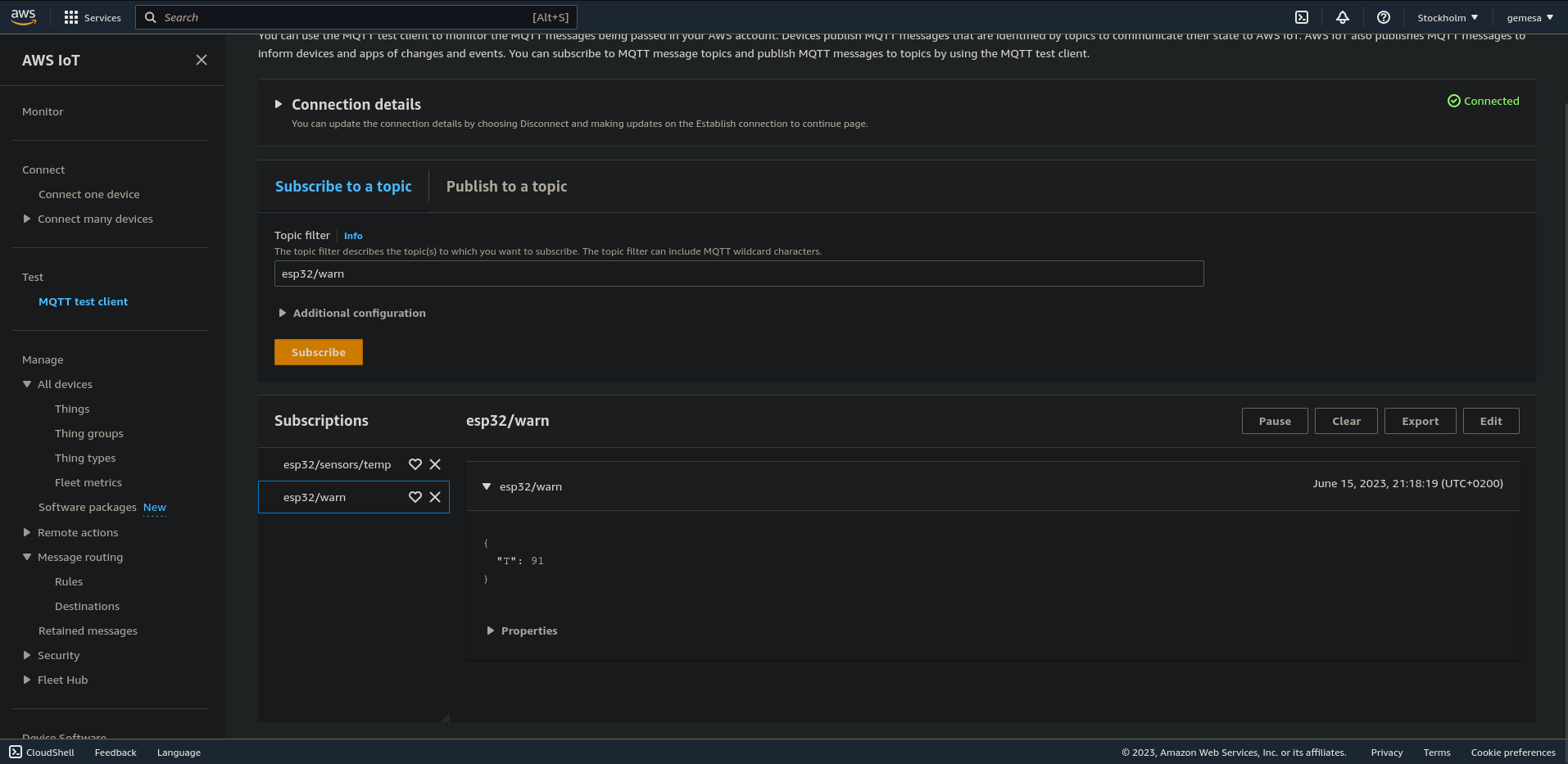Open Language selector in footer
The height and width of the screenshot is (764, 1568).
pyautogui.click(x=179, y=753)
